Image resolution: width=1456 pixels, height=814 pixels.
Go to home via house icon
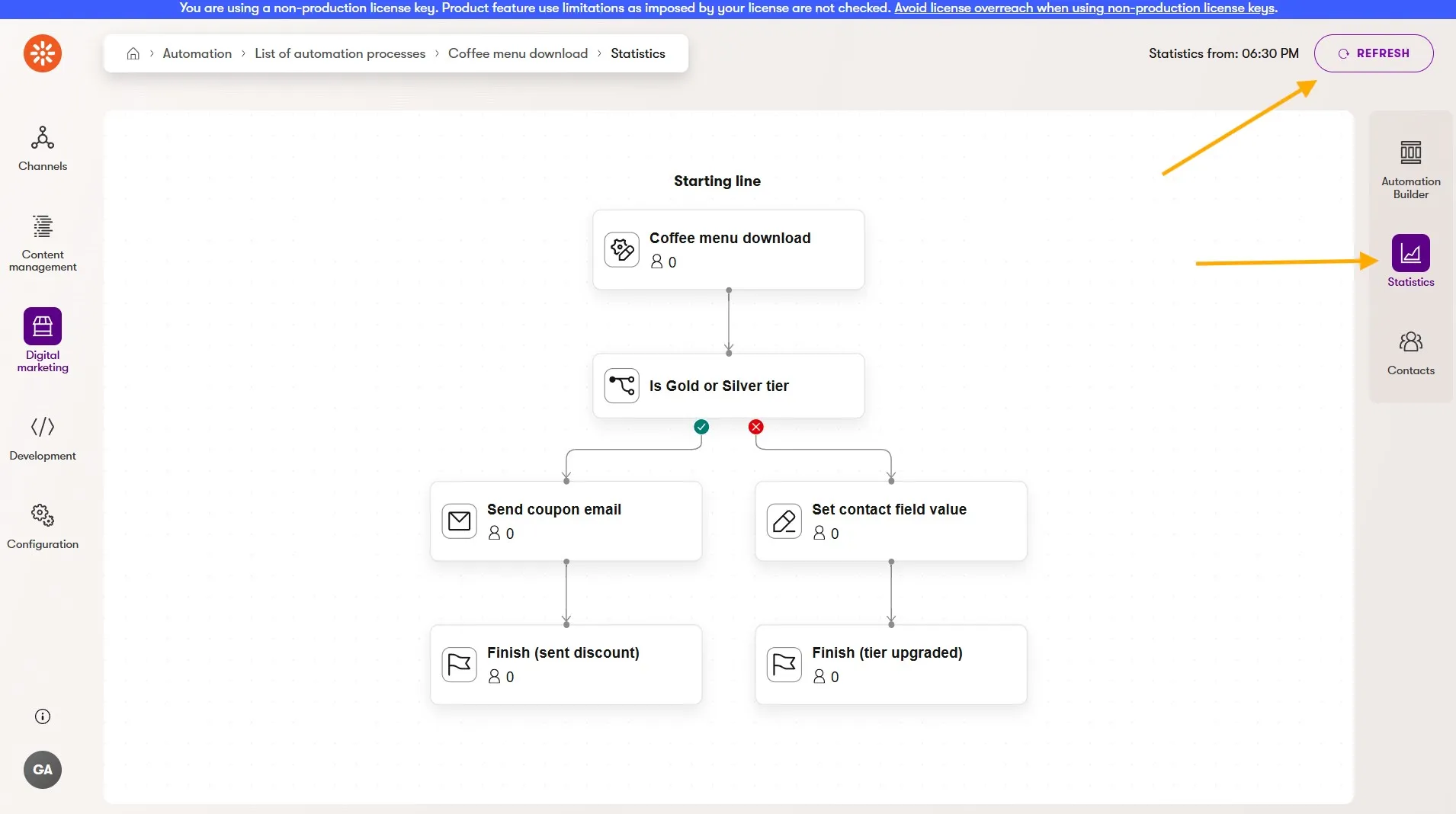[x=133, y=53]
